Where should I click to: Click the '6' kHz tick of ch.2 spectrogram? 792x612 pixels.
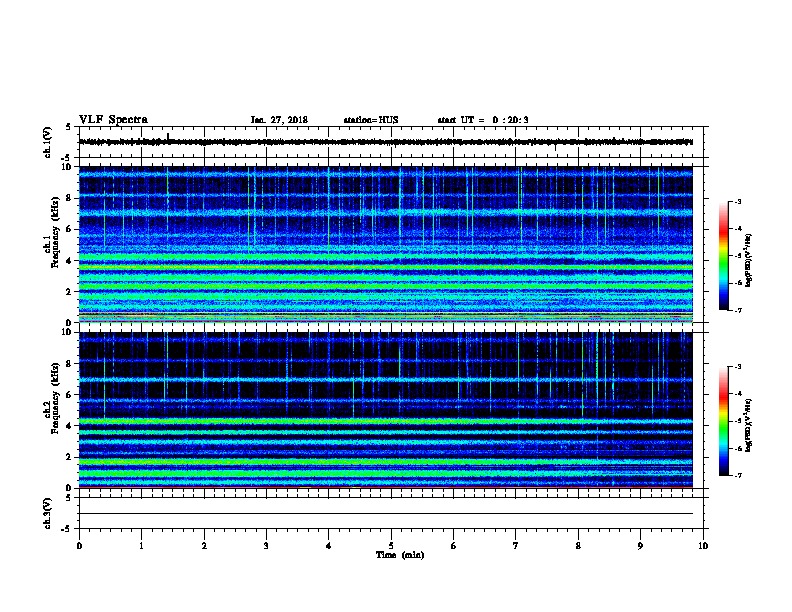tap(70, 395)
